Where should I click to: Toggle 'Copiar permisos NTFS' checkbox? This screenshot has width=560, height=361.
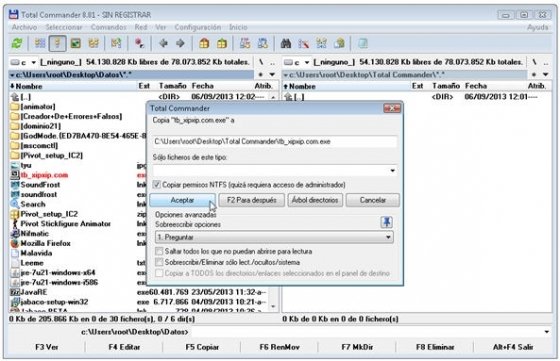click(x=156, y=185)
